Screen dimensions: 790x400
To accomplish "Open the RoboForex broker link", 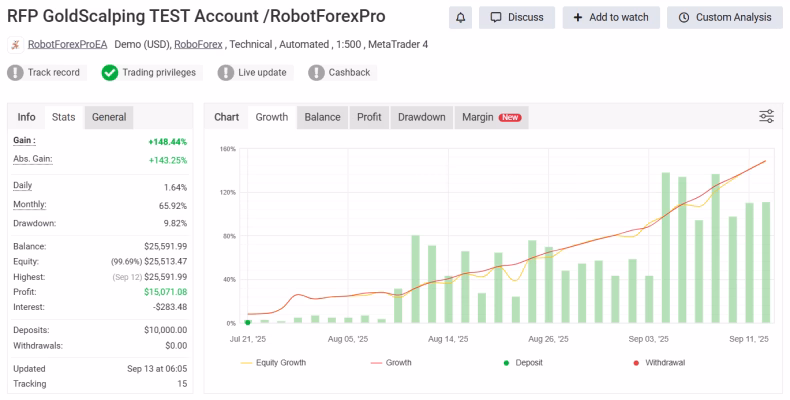I will (199, 44).
